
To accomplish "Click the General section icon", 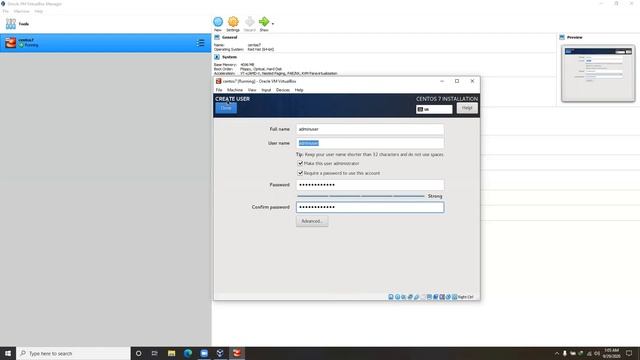I will coord(217,37).
